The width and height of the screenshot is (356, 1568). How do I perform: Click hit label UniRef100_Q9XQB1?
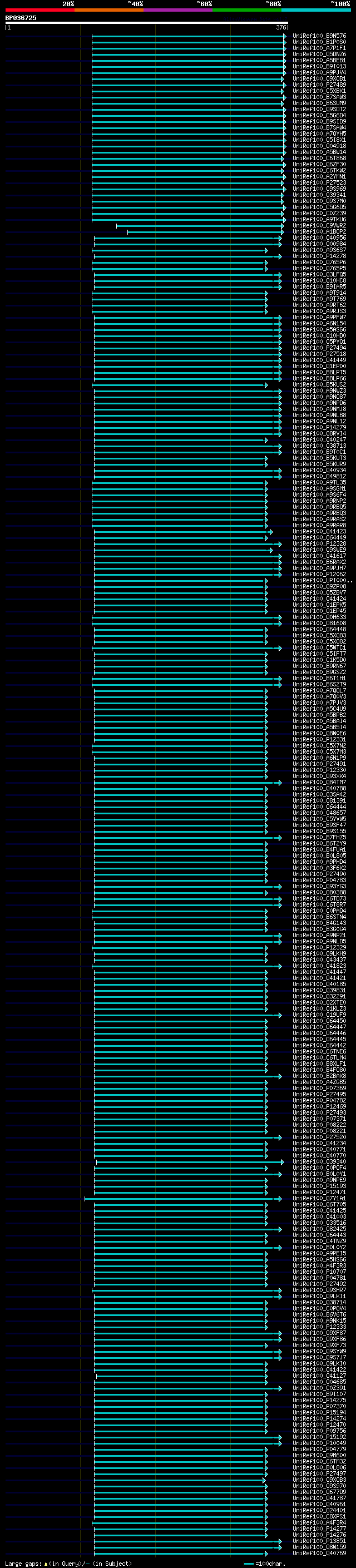[x=319, y=78]
